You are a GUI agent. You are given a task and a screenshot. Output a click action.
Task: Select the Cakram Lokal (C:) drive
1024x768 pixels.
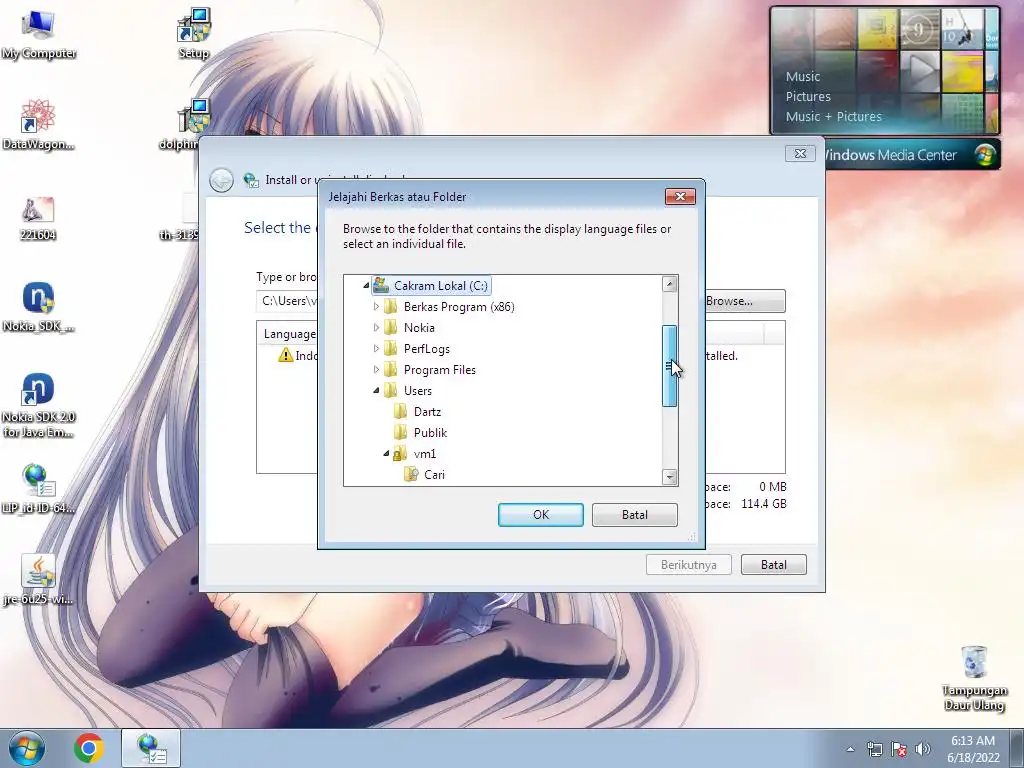pyautogui.click(x=431, y=285)
